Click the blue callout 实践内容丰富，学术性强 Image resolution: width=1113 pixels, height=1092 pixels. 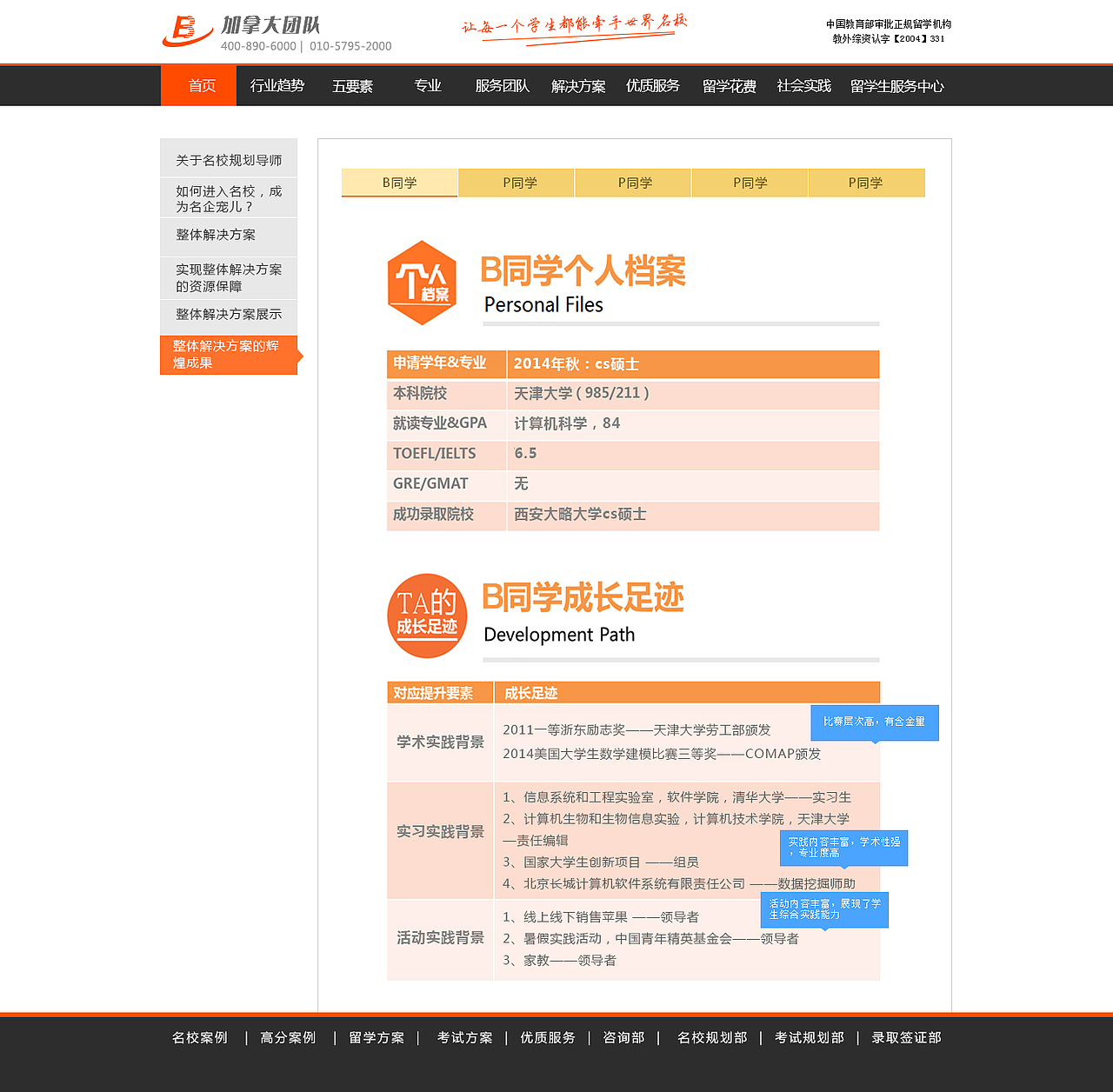tap(843, 848)
